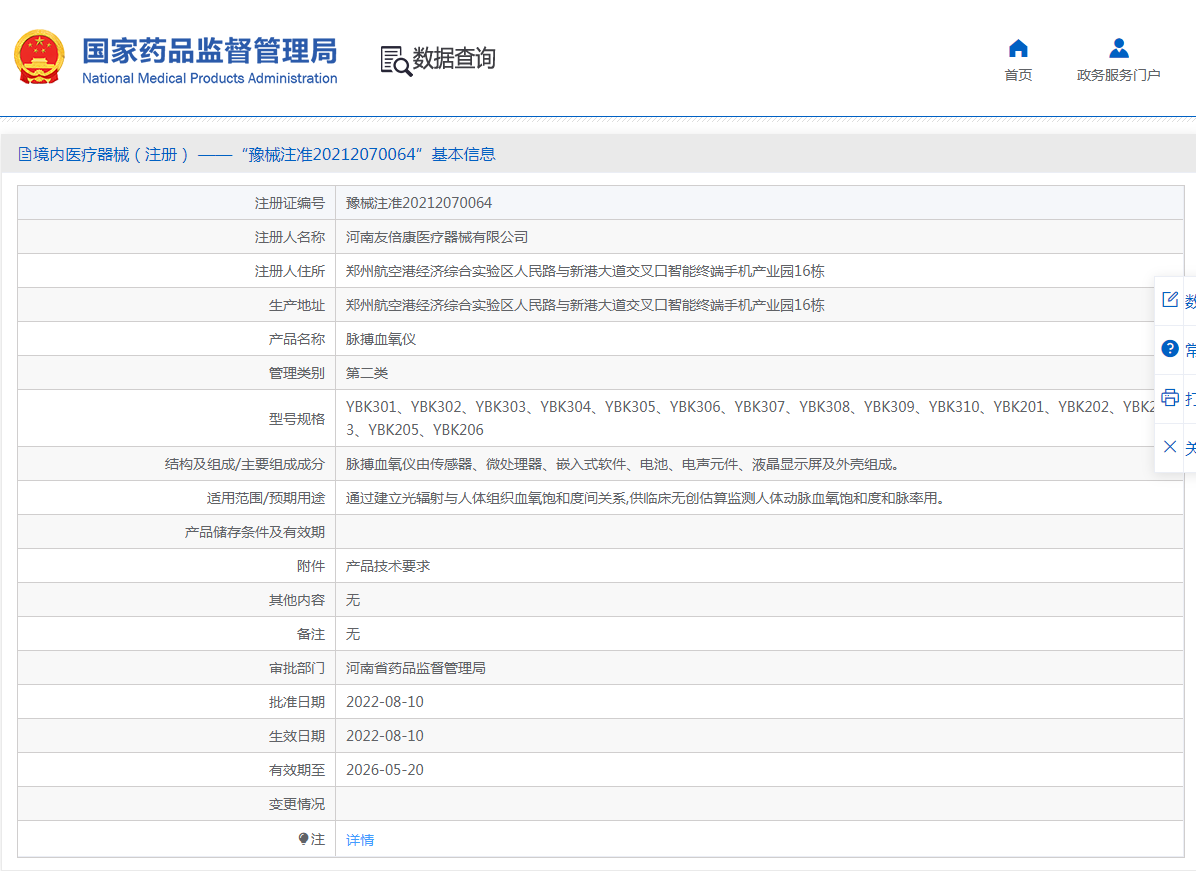Image resolution: width=1196 pixels, height=871 pixels.
Task: Click the registration number 豫械注准20212070064 value cell
Action: pyautogui.click(x=419, y=203)
